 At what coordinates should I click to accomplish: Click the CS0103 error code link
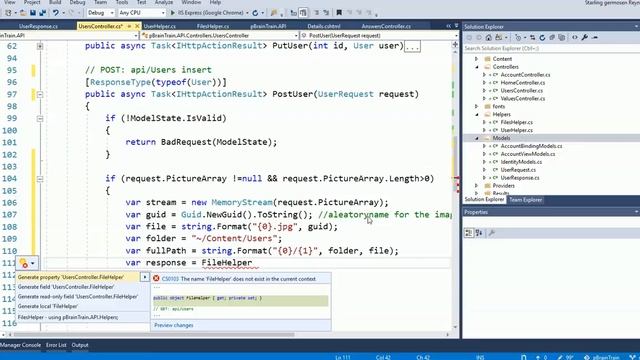[171, 279]
